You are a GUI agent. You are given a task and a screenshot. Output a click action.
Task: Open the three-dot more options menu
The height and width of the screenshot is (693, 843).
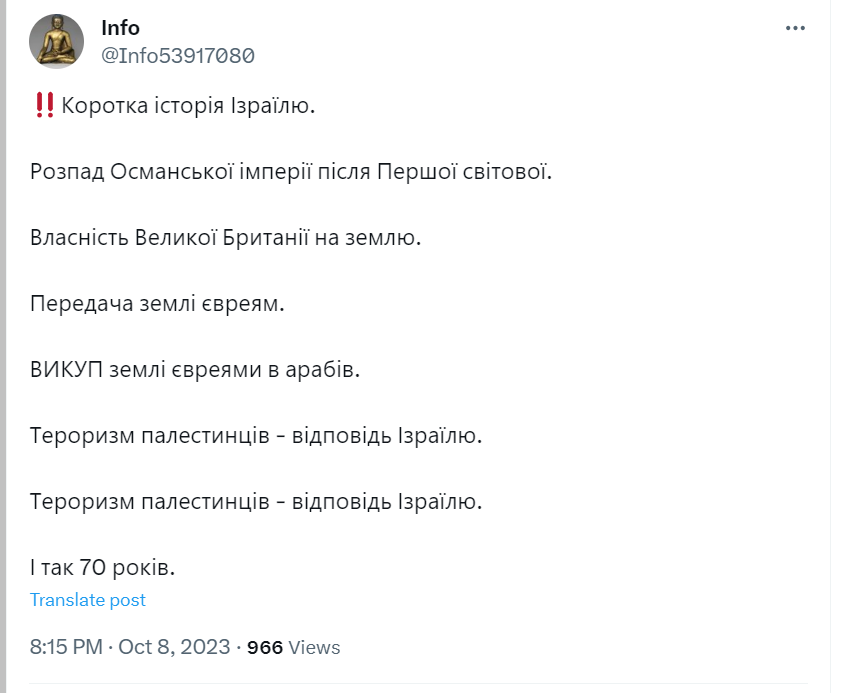[795, 28]
